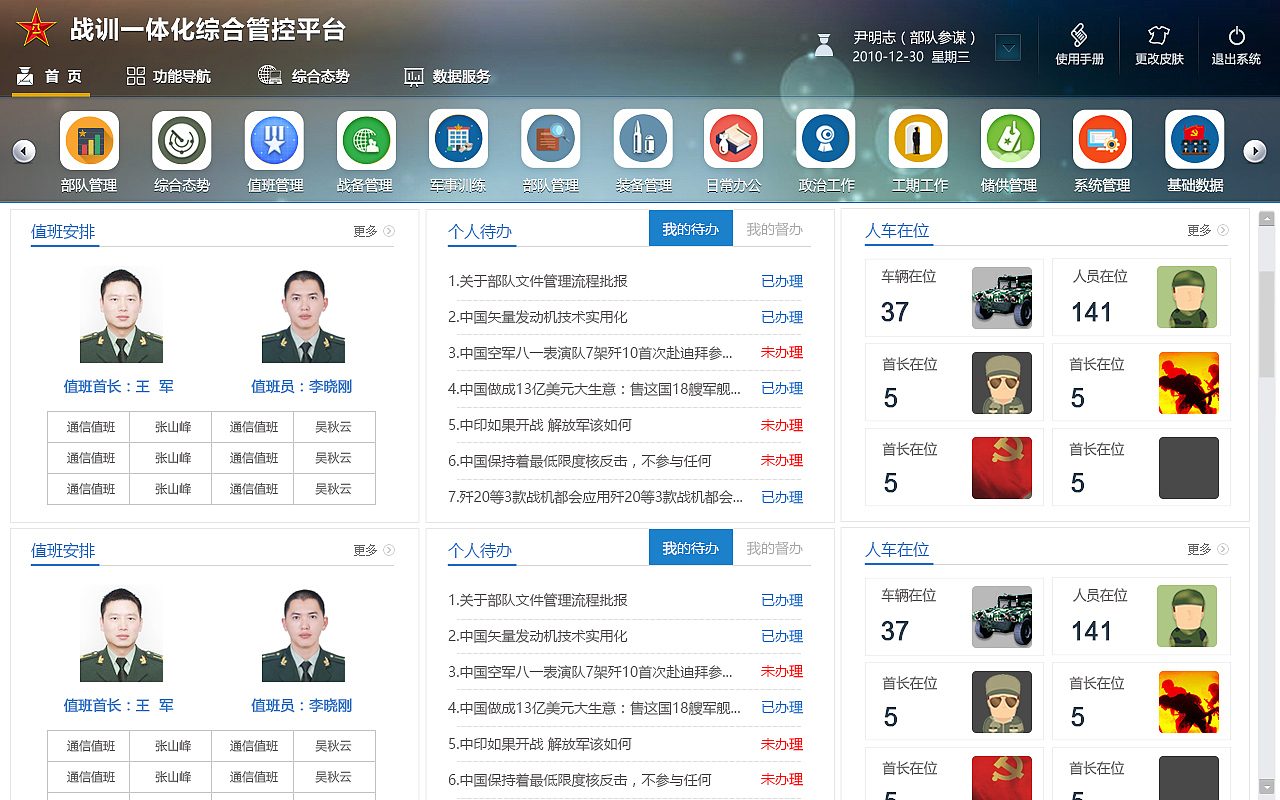Screen dimensions: 1280x800
Task: Click 未办理 status of item 3 in lower list
Action: [782, 671]
